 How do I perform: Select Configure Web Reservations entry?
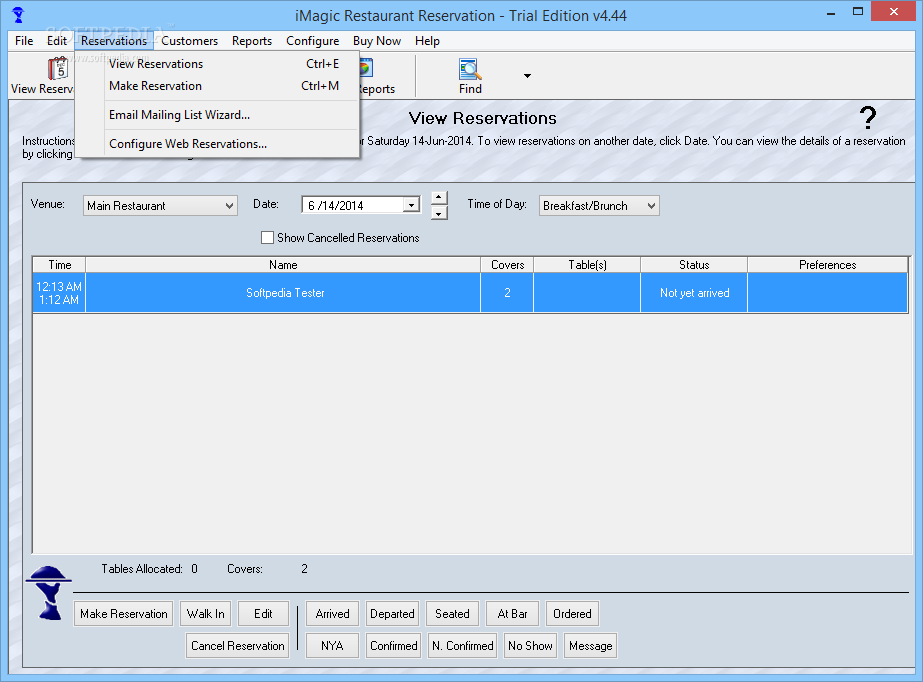click(x=217, y=144)
